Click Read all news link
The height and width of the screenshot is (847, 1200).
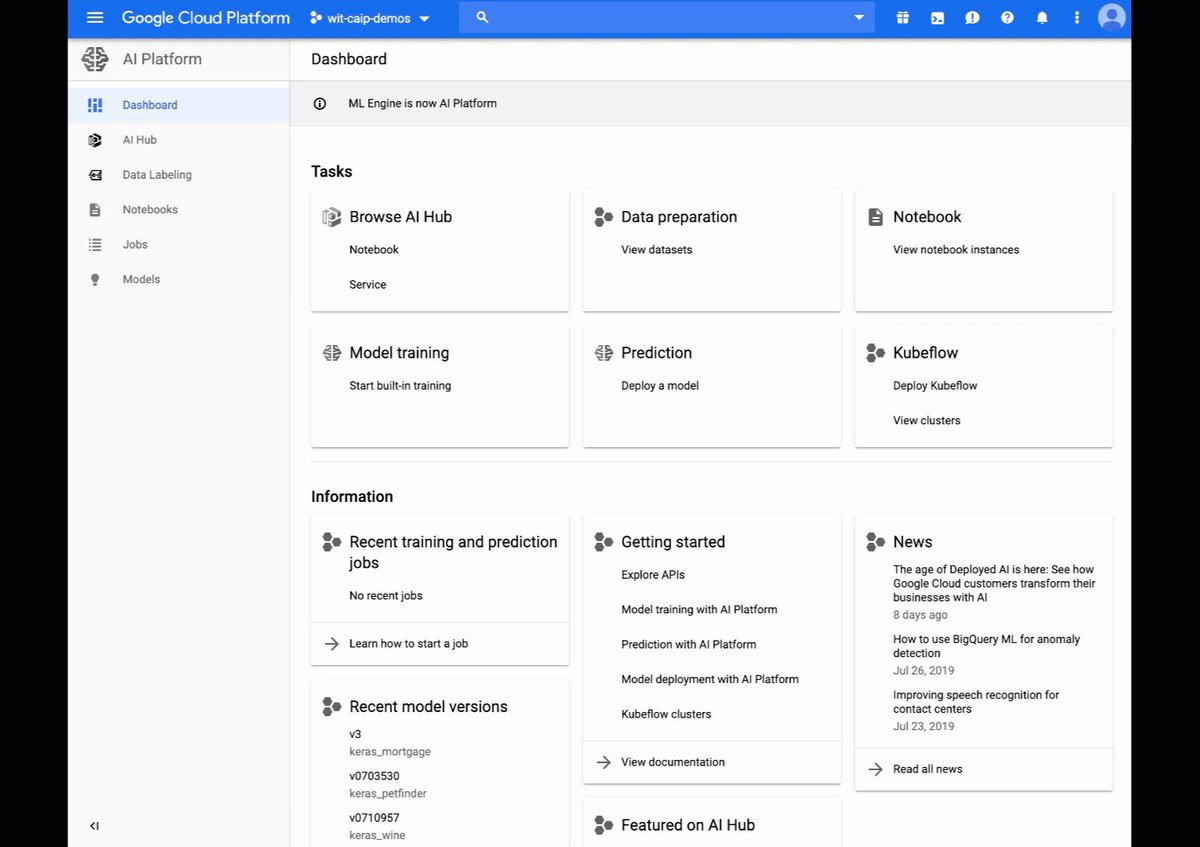[928, 769]
